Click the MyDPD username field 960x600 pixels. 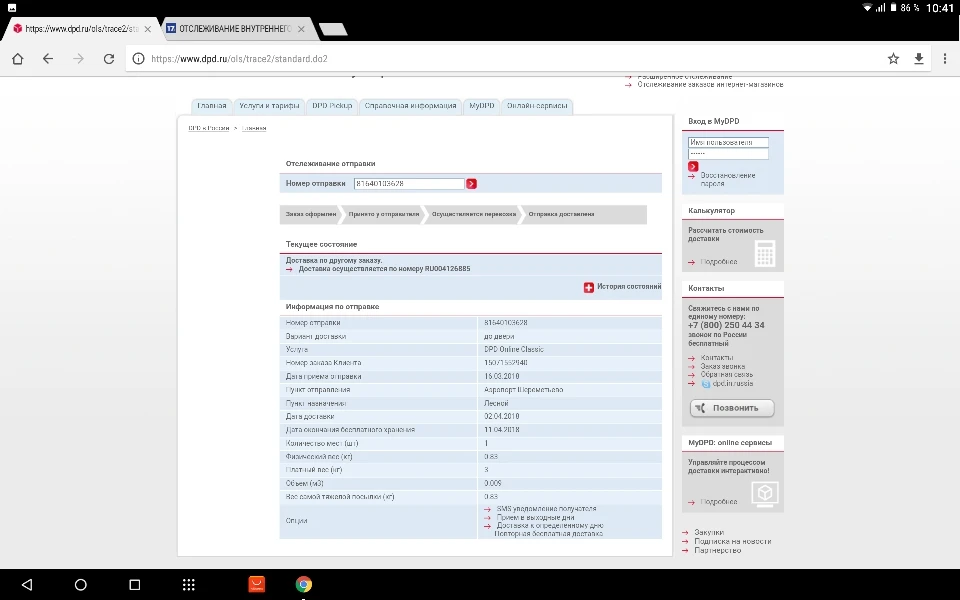click(x=728, y=142)
